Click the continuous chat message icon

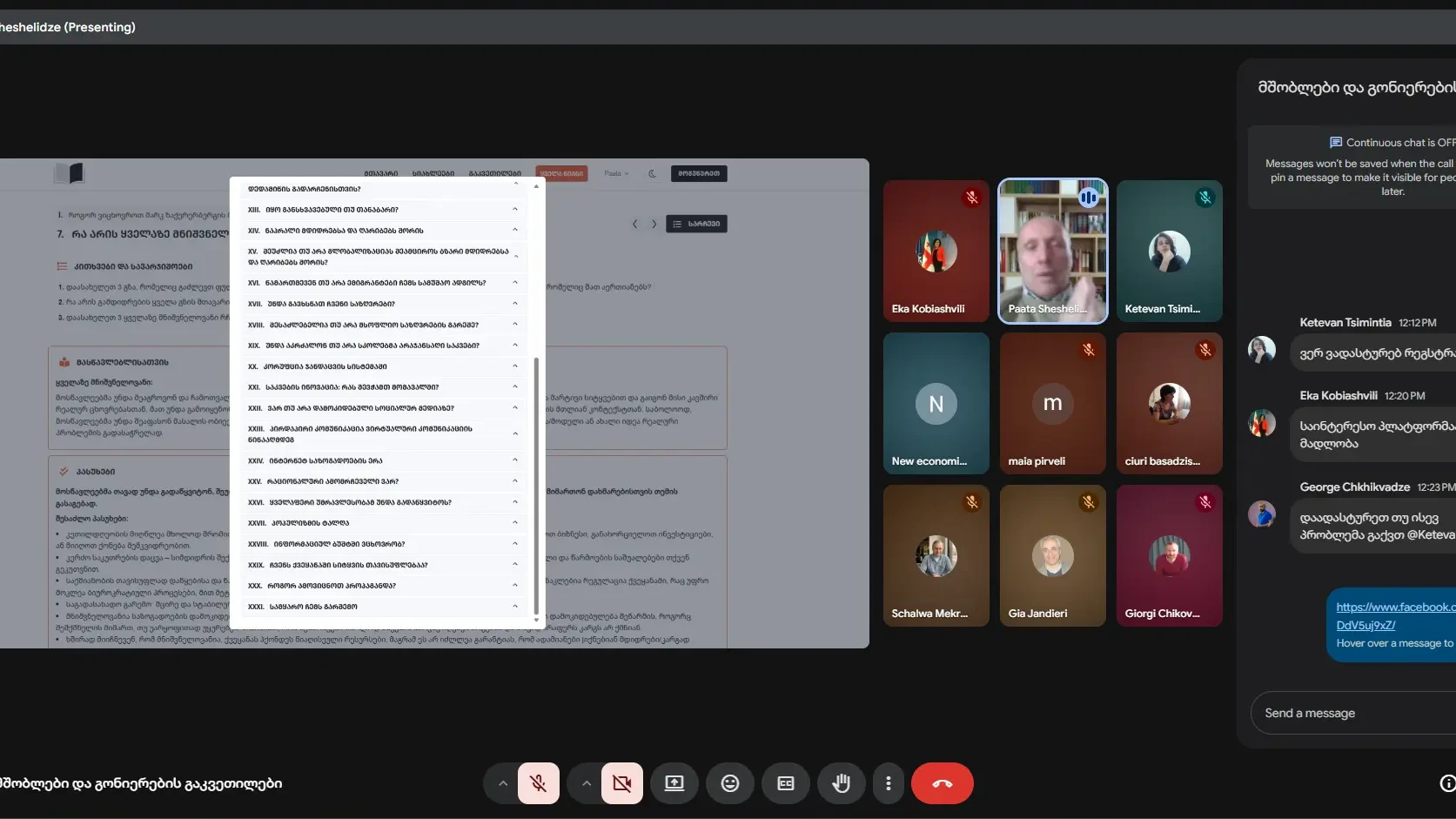click(x=1336, y=143)
